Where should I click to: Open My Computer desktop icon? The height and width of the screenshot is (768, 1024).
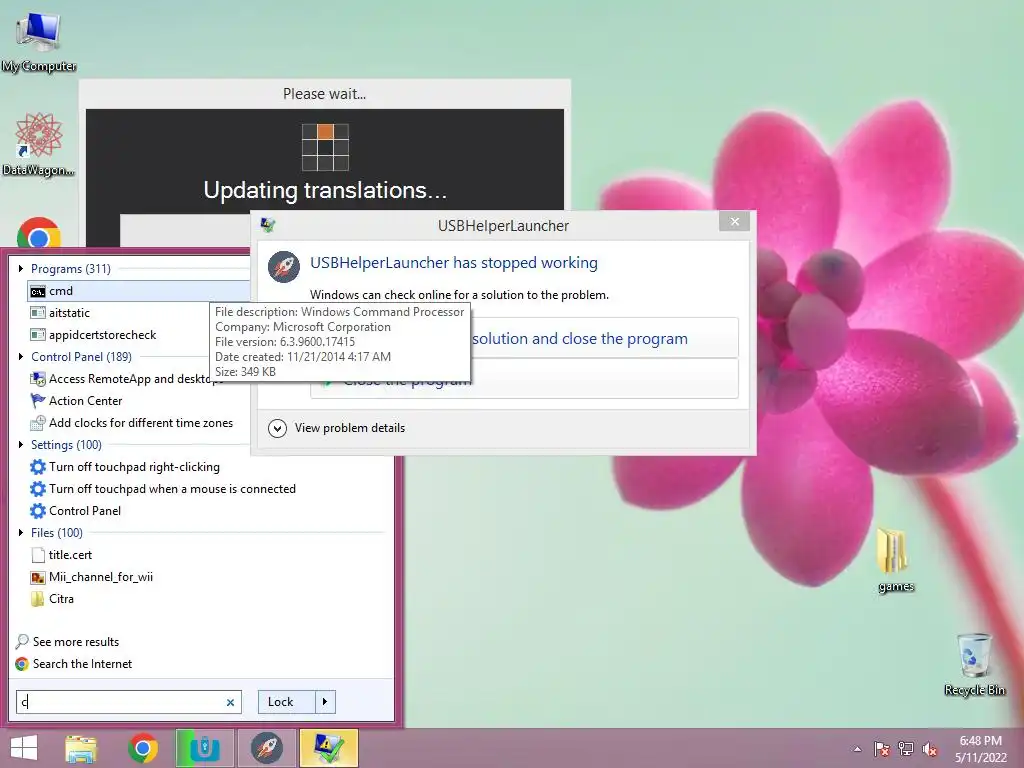(x=39, y=40)
